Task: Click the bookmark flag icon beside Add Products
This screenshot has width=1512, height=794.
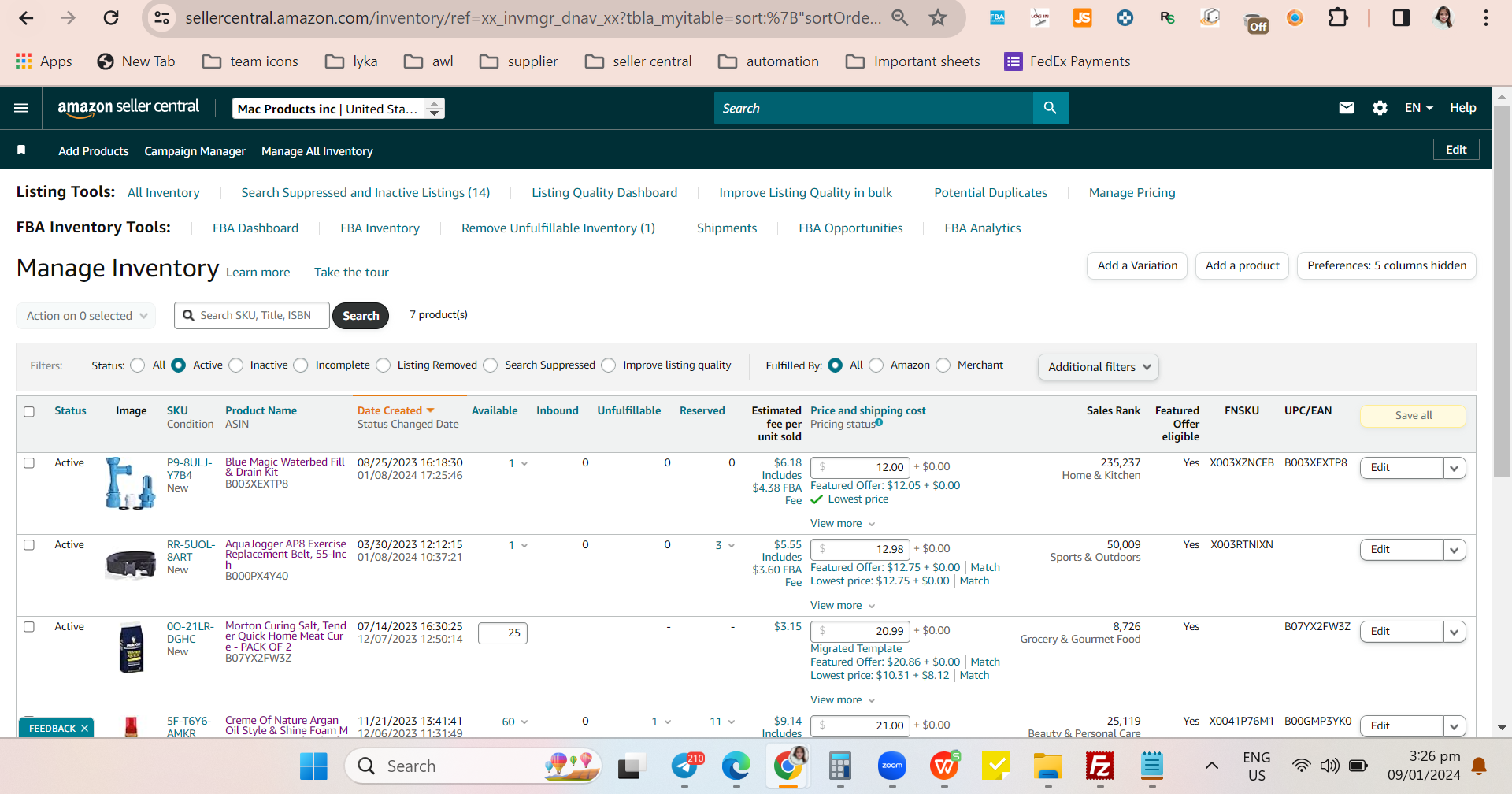Action: pyautogui.click(x=21, y=150)
